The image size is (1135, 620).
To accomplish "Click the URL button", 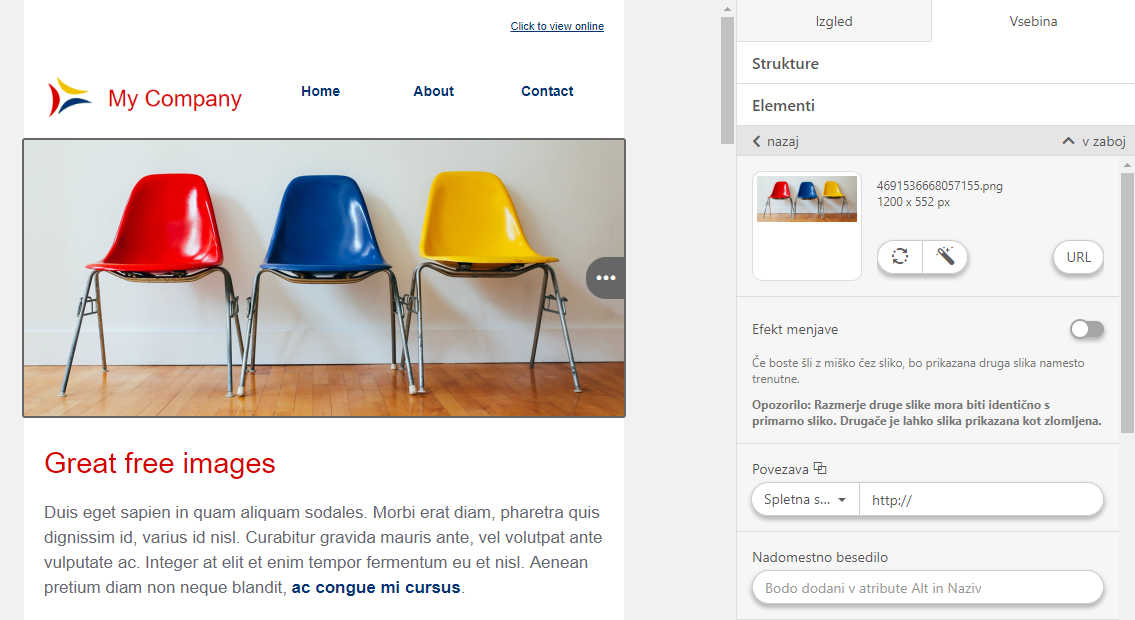I will tap(1079, 257).
